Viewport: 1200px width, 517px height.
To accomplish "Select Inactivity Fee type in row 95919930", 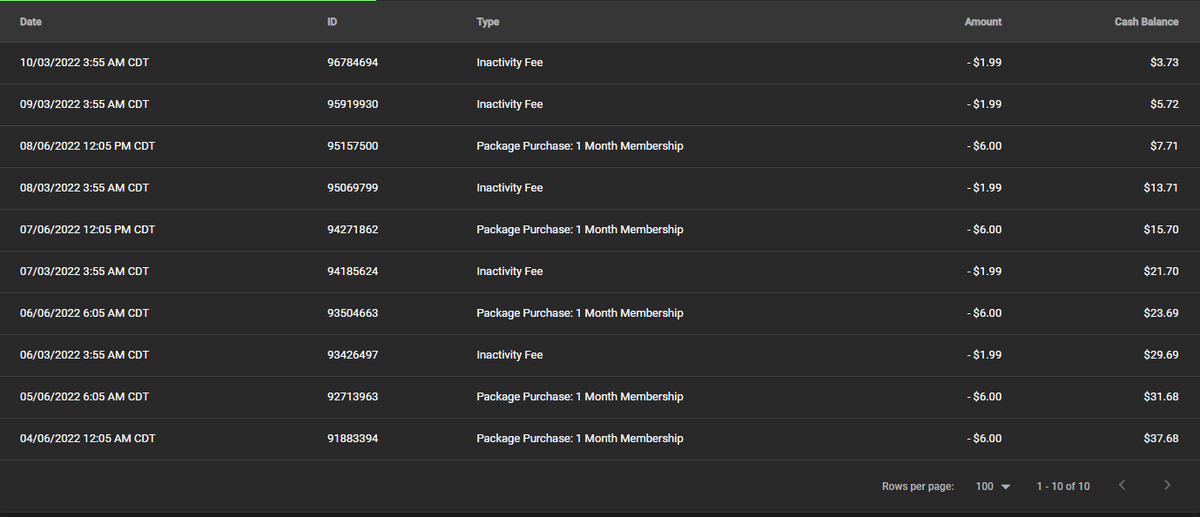I will tap(510, 104).
